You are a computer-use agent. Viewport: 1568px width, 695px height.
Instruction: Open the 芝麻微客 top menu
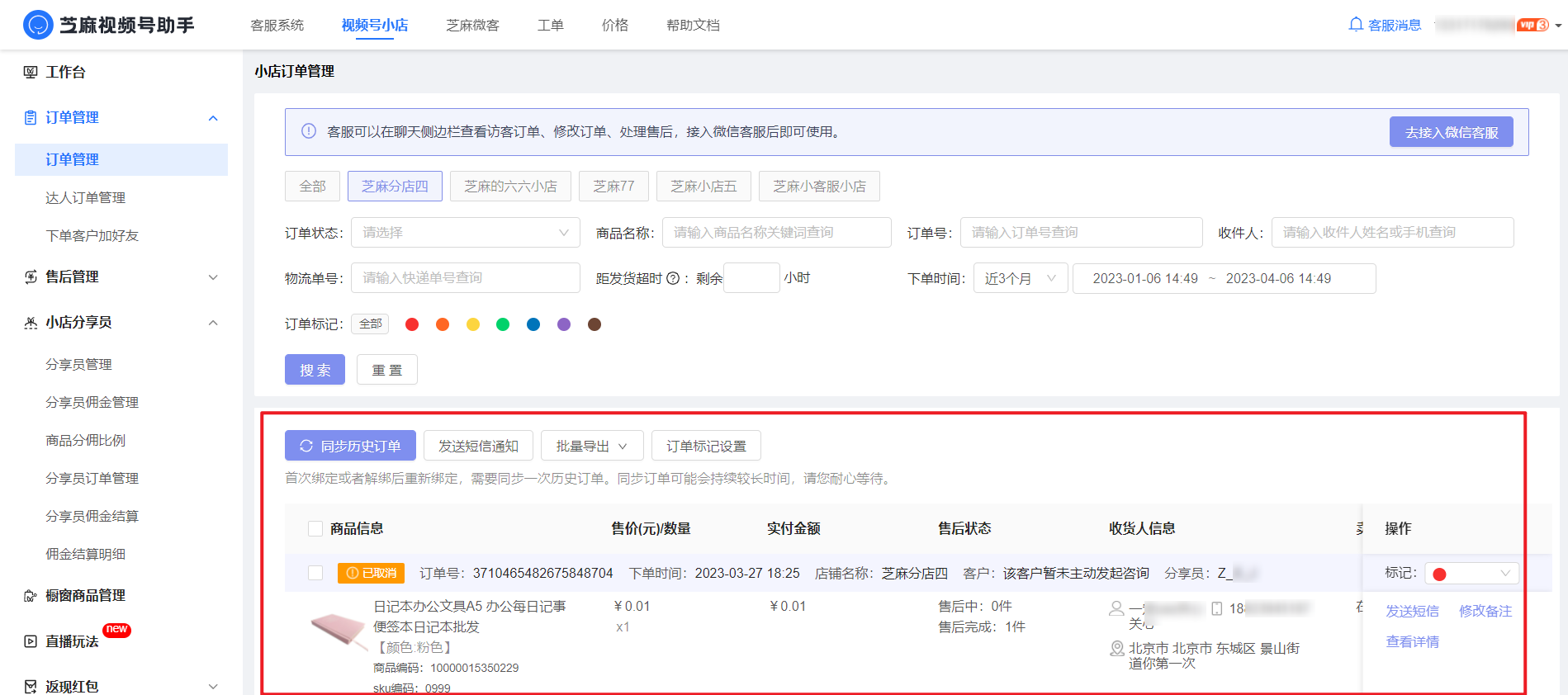(473, 26)
